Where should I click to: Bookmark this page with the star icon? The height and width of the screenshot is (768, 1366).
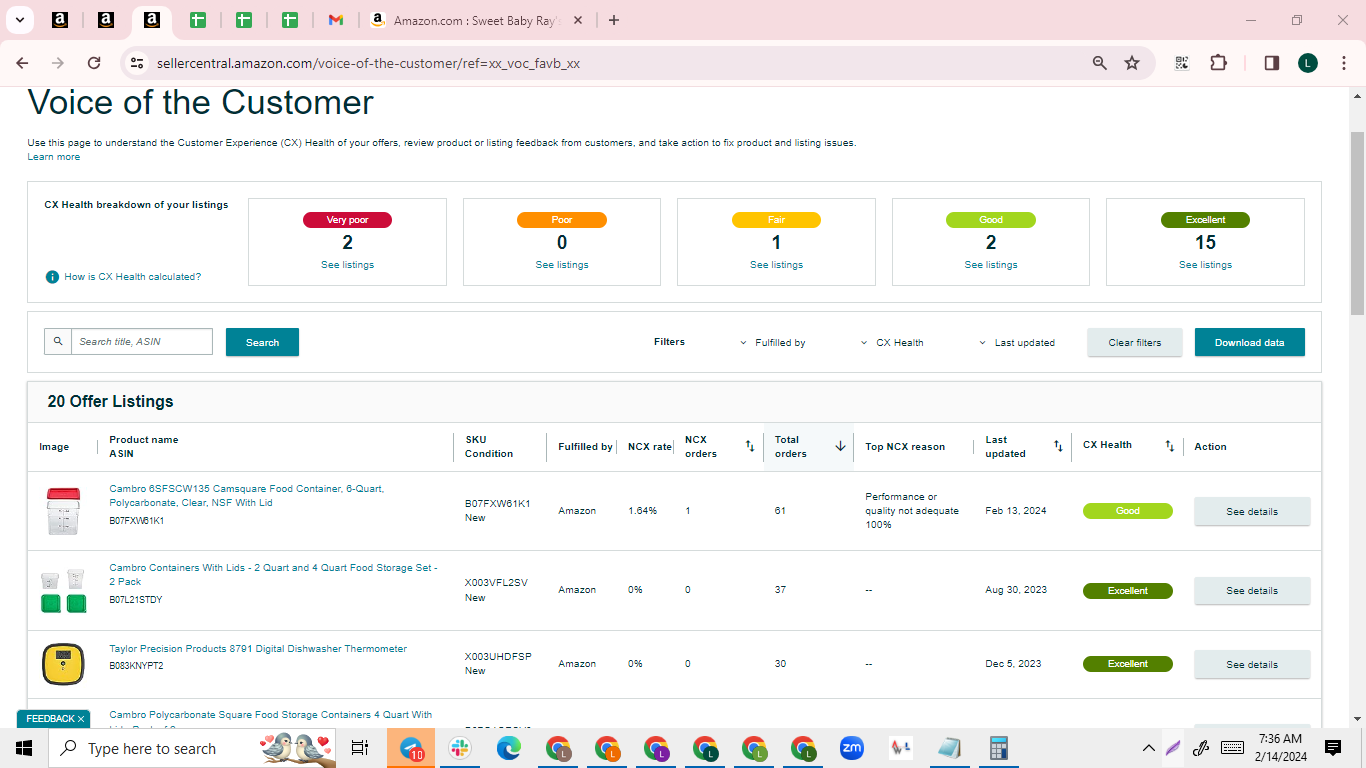coord(1132,63)
